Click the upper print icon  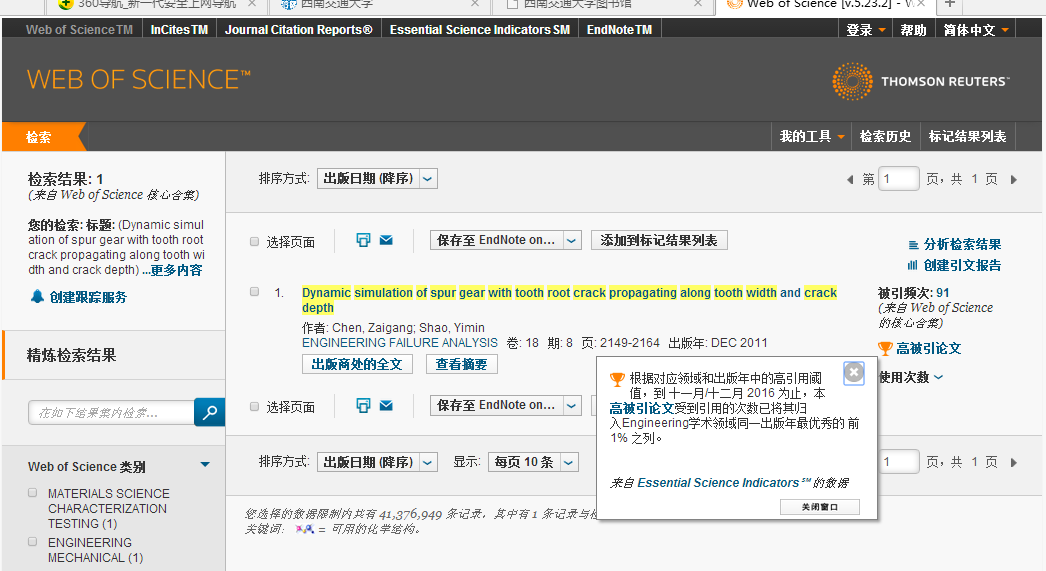363,240
